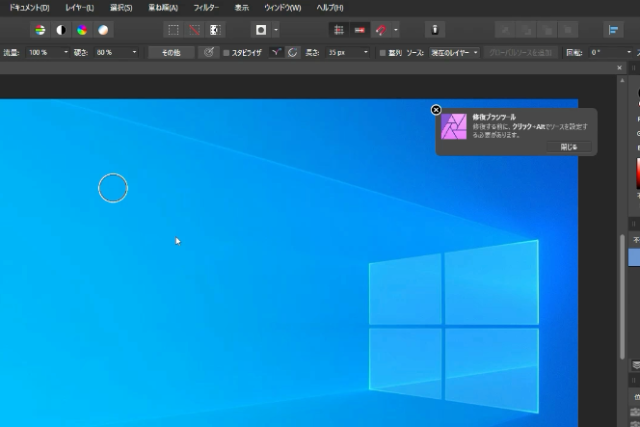
Task: Click the 流量 100 % value field
Action: coord(44,52)
